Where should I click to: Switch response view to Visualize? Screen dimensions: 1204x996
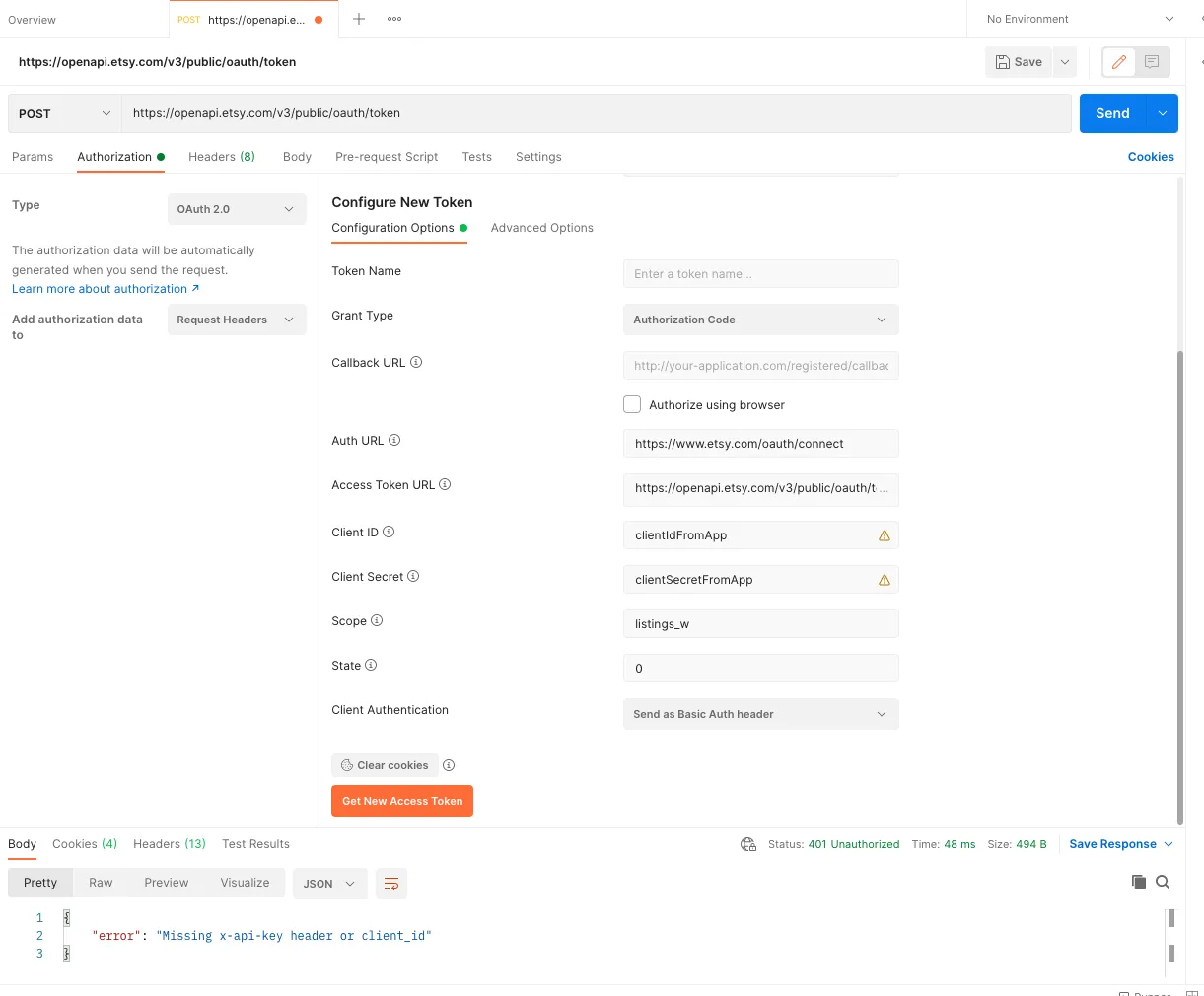245,883
